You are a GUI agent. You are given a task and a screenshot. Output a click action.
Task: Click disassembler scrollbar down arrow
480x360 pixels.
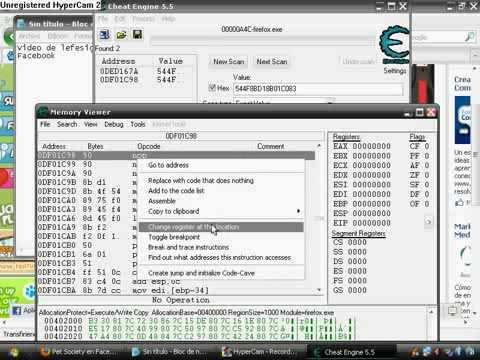[319, 290]
